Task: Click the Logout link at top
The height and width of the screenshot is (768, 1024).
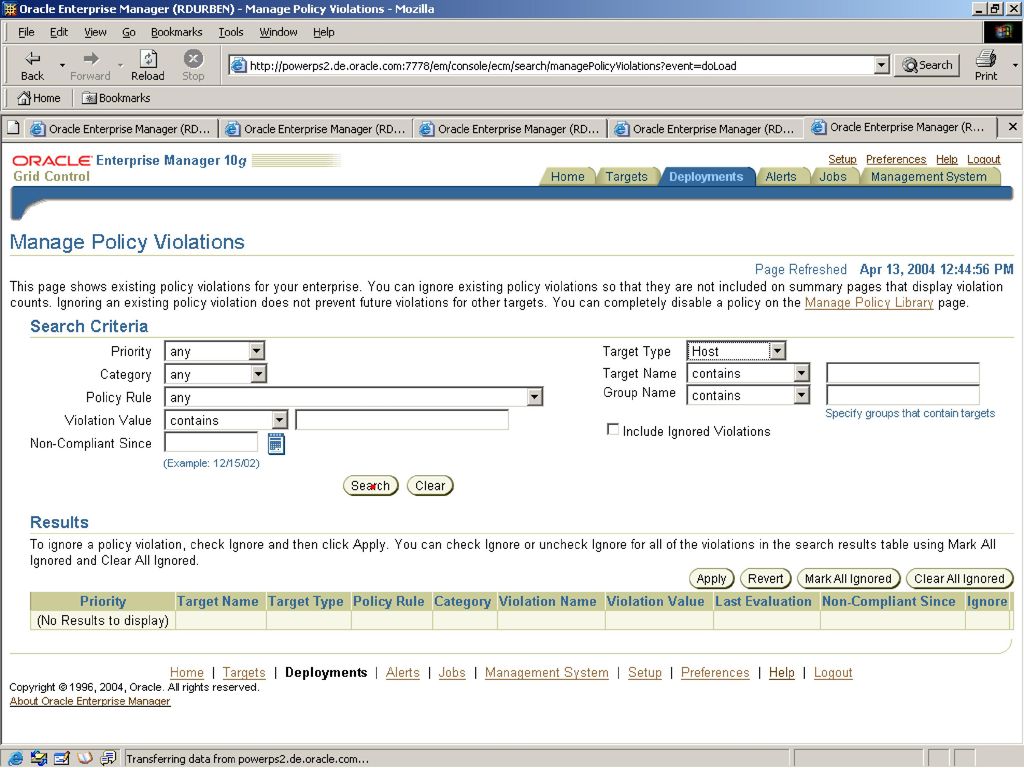Action: click(984, 159)
